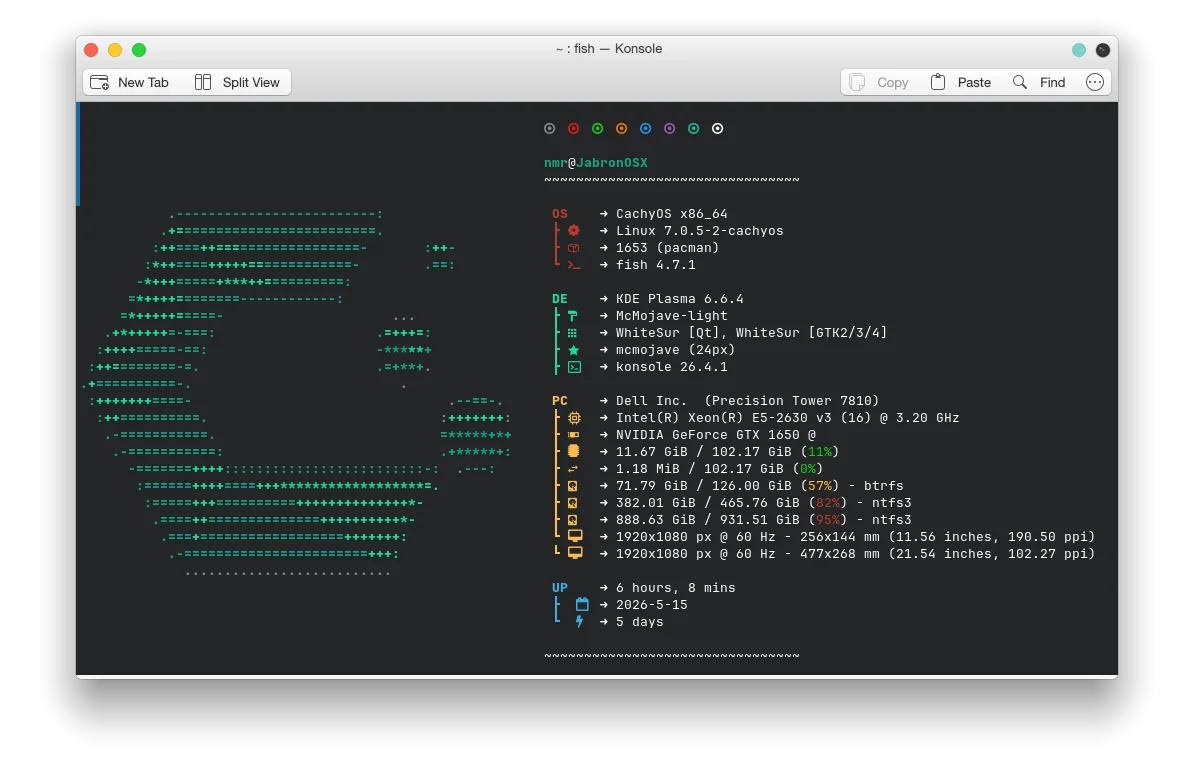Viewport: 1194px width, 765px height.
Task: Click the white color dot
Action: click(717, 129)
